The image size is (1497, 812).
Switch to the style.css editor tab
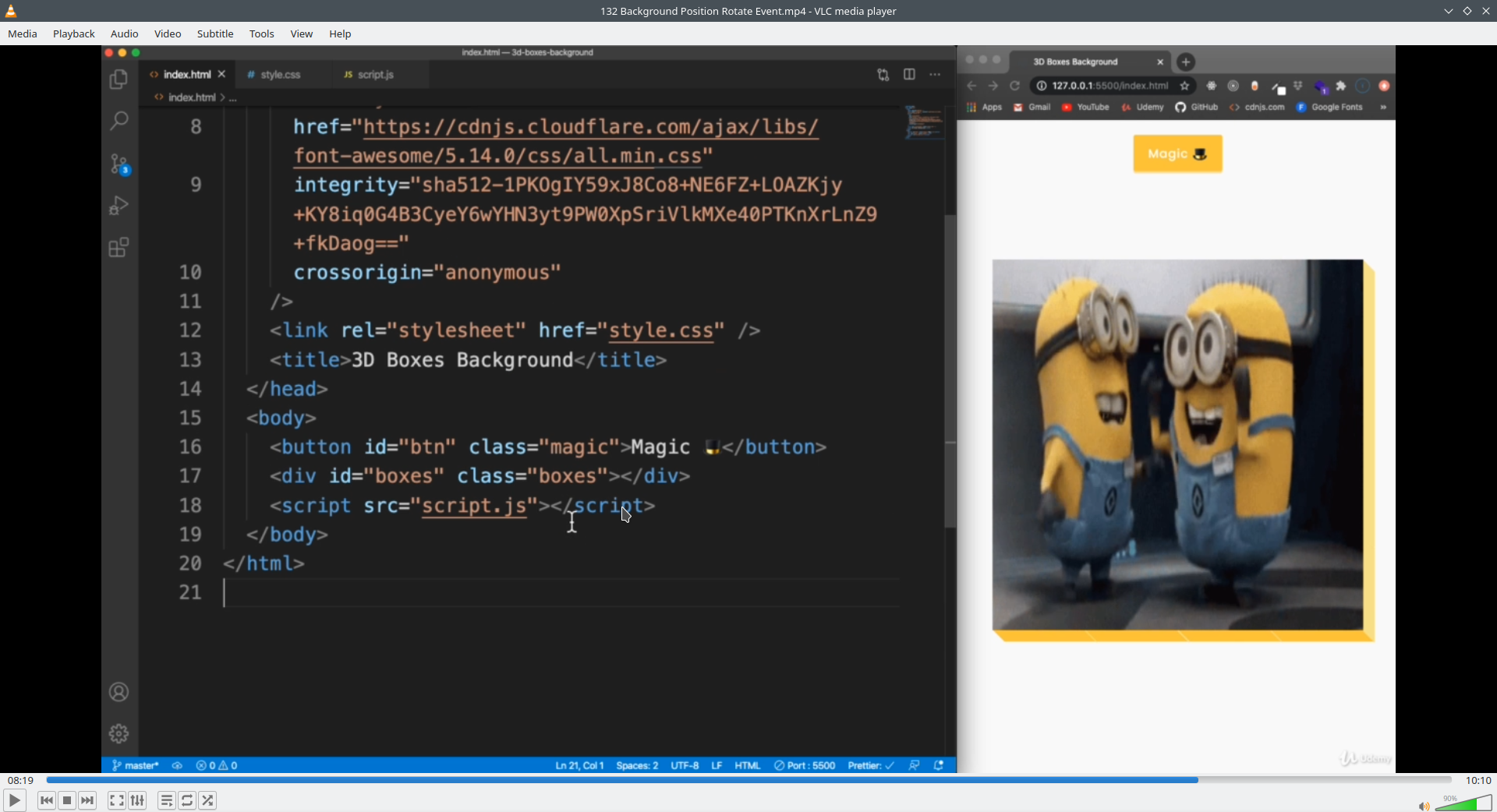point(281,75)
